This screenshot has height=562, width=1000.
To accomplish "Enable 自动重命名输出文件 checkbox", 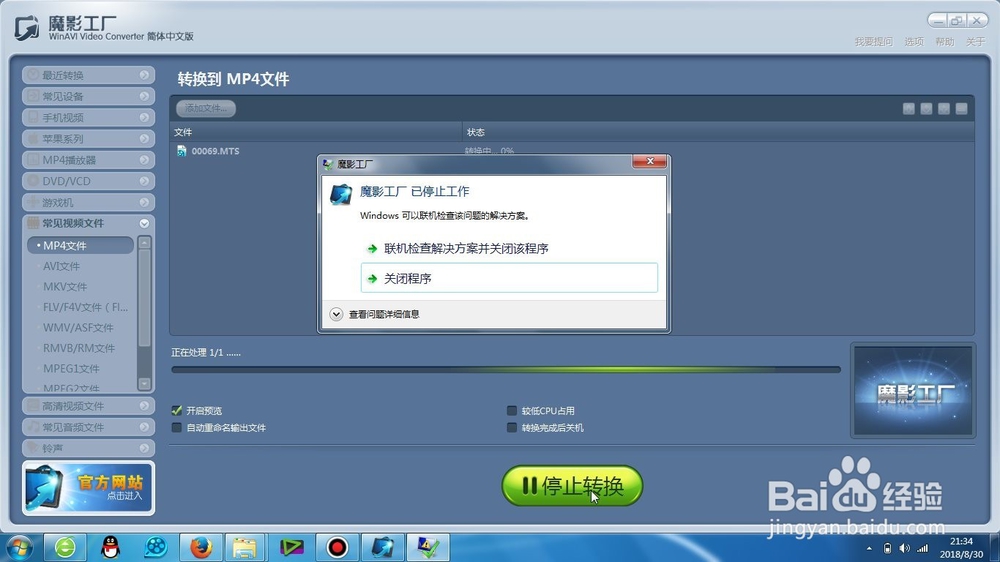I will pyautogui.click(x=177, y=427).
